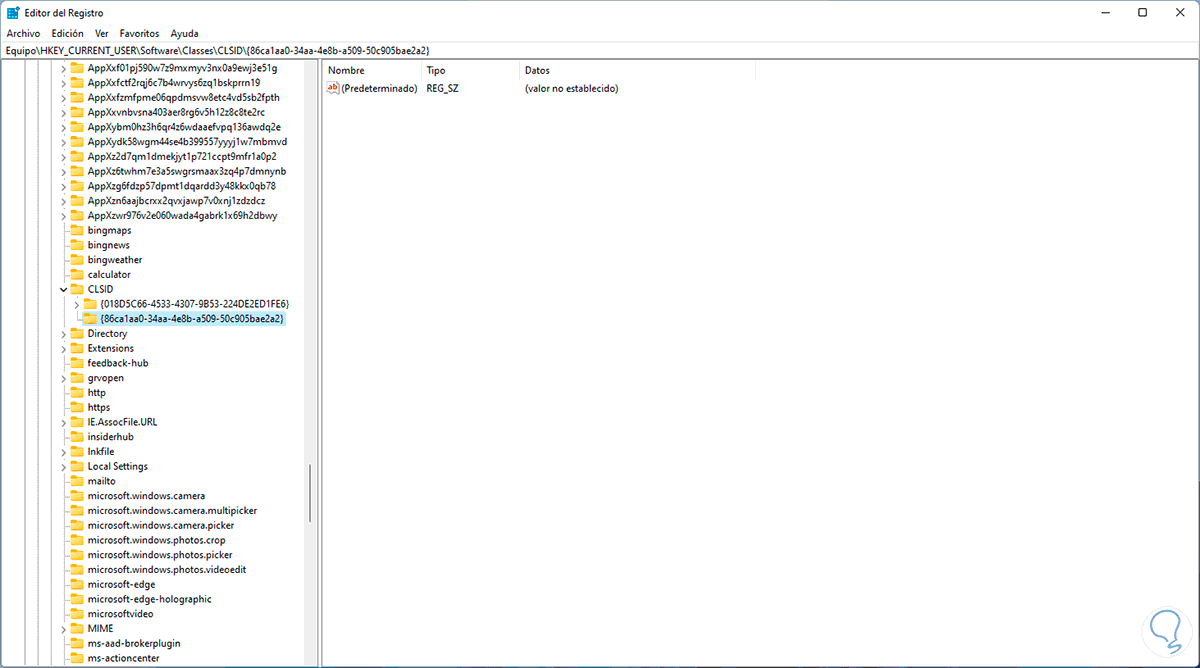Click the mailto folder icon
The height and width of the screenshot is (668, 1200).
click(77, 481)
